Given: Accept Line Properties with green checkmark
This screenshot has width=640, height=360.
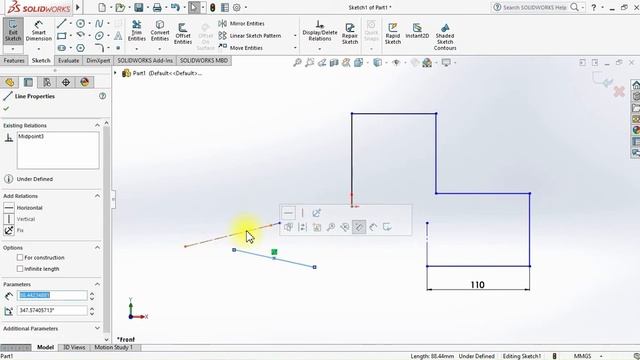Looking at the screenshot, I should pyautogui.click(x=6, y=109).
